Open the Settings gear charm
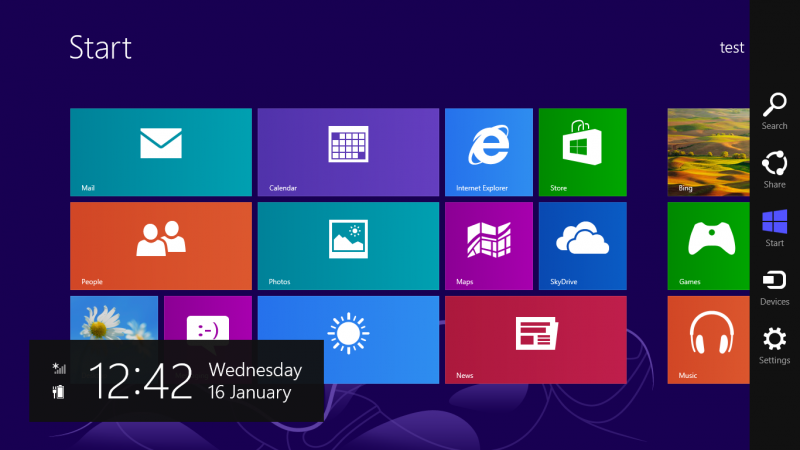The height and width of the screenshot is (450, 800). pyautogui.click(x=774, y=344)
